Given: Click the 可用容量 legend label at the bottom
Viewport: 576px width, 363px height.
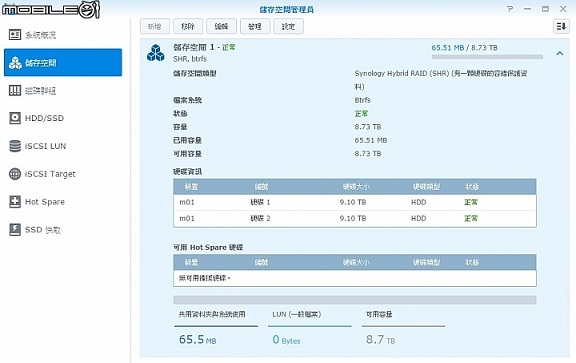Looking at the screenshot, I should [x=379, y=314].
